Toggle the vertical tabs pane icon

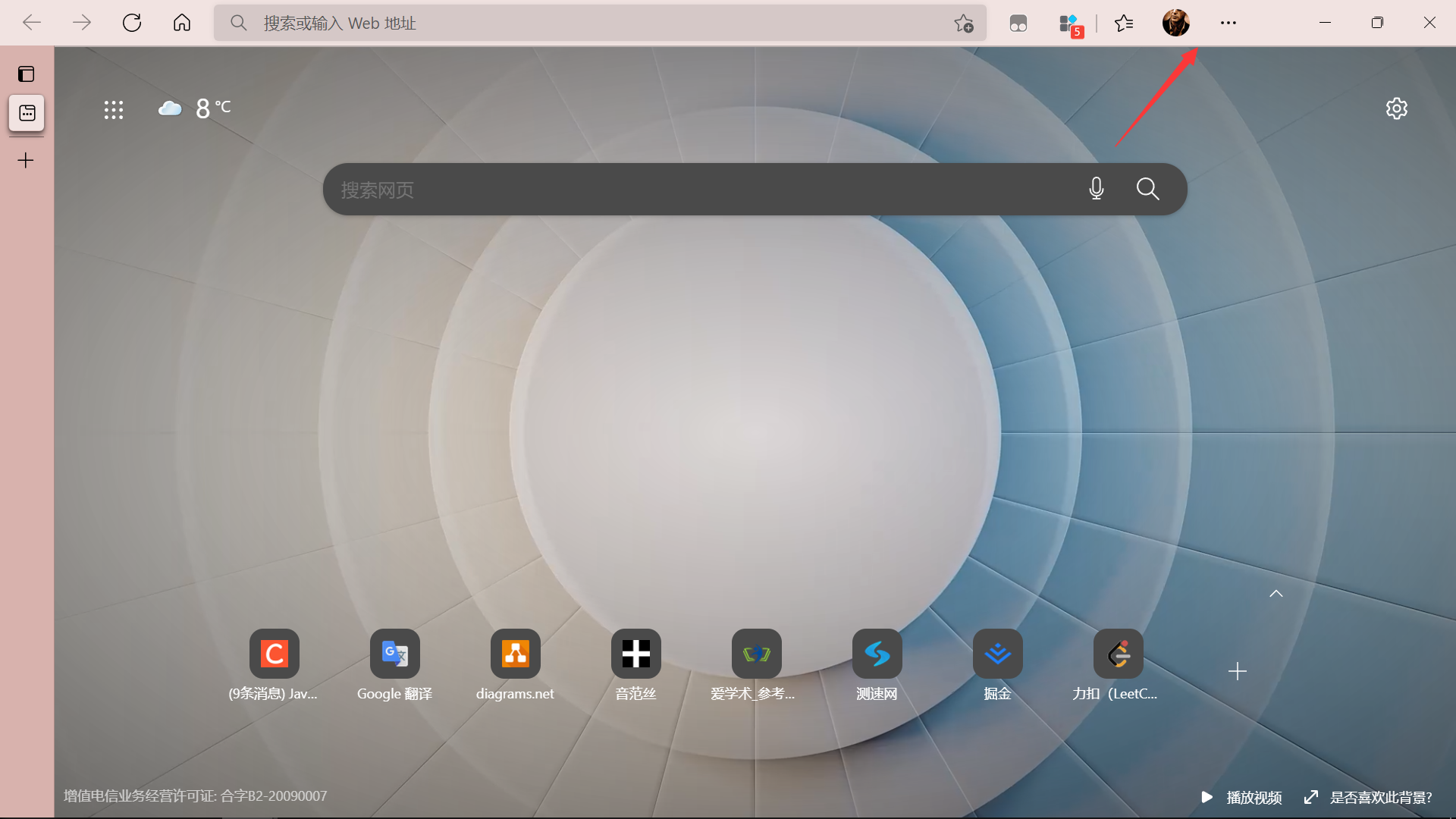pos(27,74)
